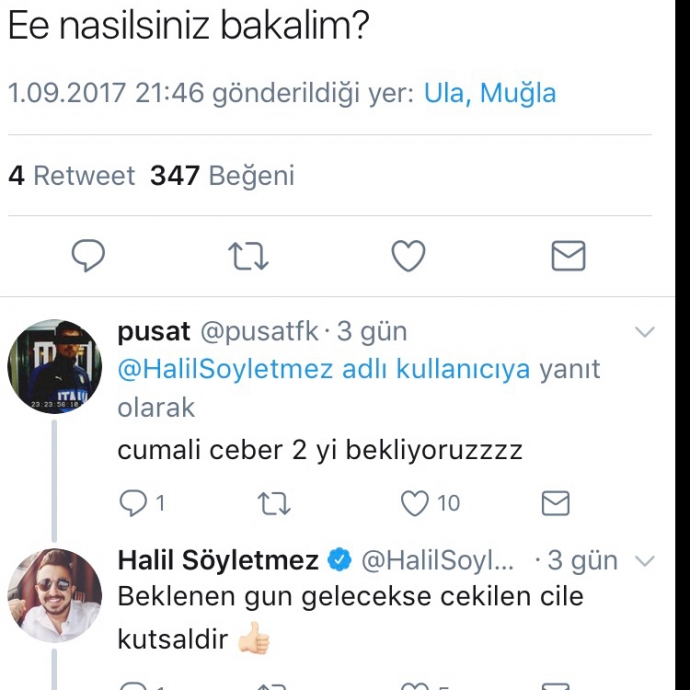Reply to the main tweet
The image size is (690, 690).
tap(89, 257)
